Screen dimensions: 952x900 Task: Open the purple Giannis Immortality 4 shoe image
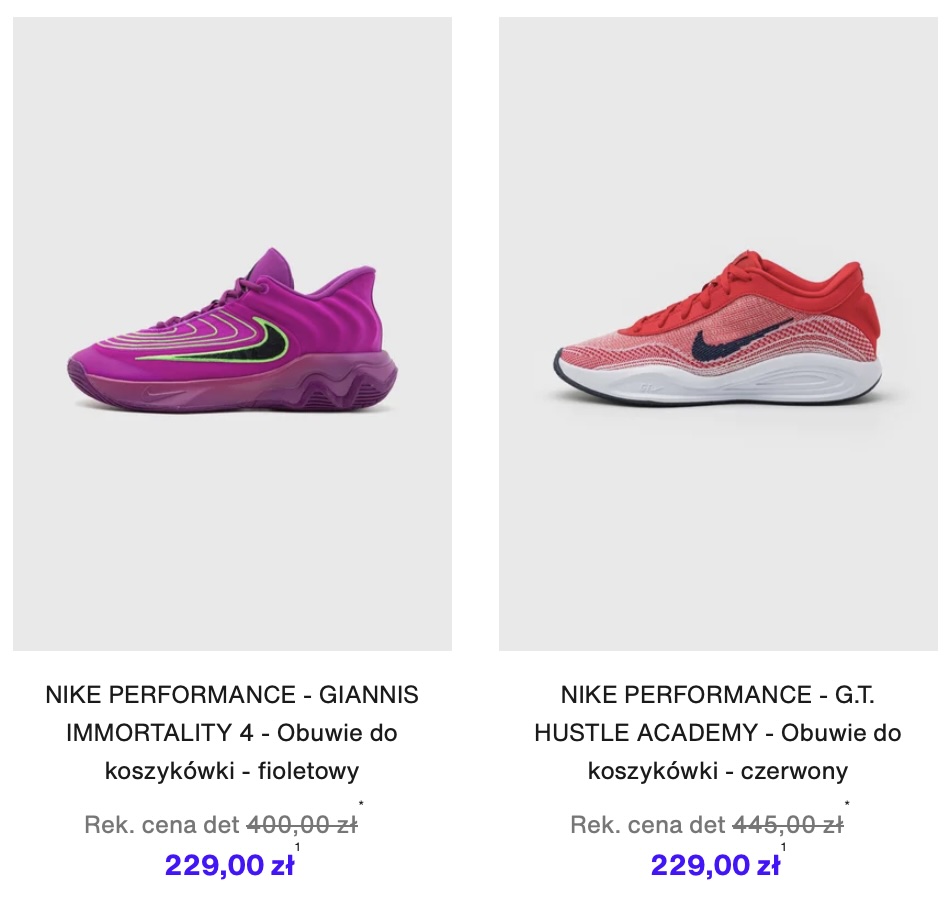click(233, 334)
